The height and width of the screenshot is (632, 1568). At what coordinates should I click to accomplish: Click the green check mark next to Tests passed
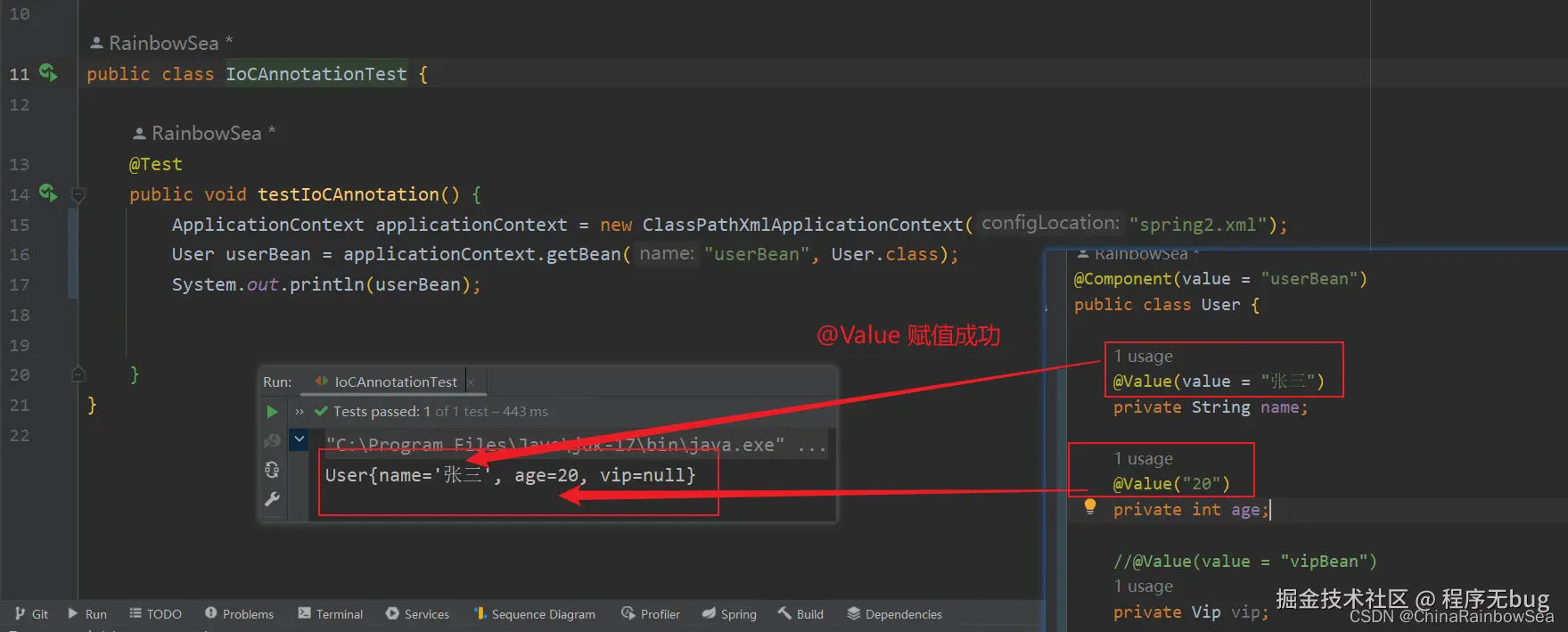click(x=322, y=411)
